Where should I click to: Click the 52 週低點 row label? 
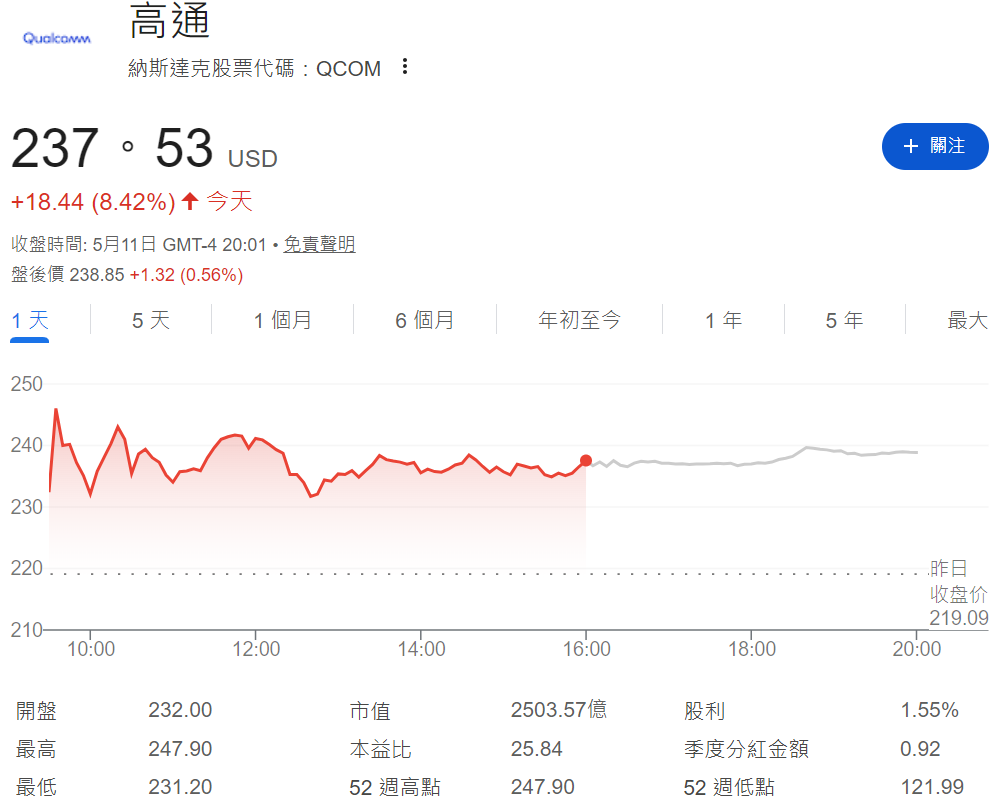(729, 786)
